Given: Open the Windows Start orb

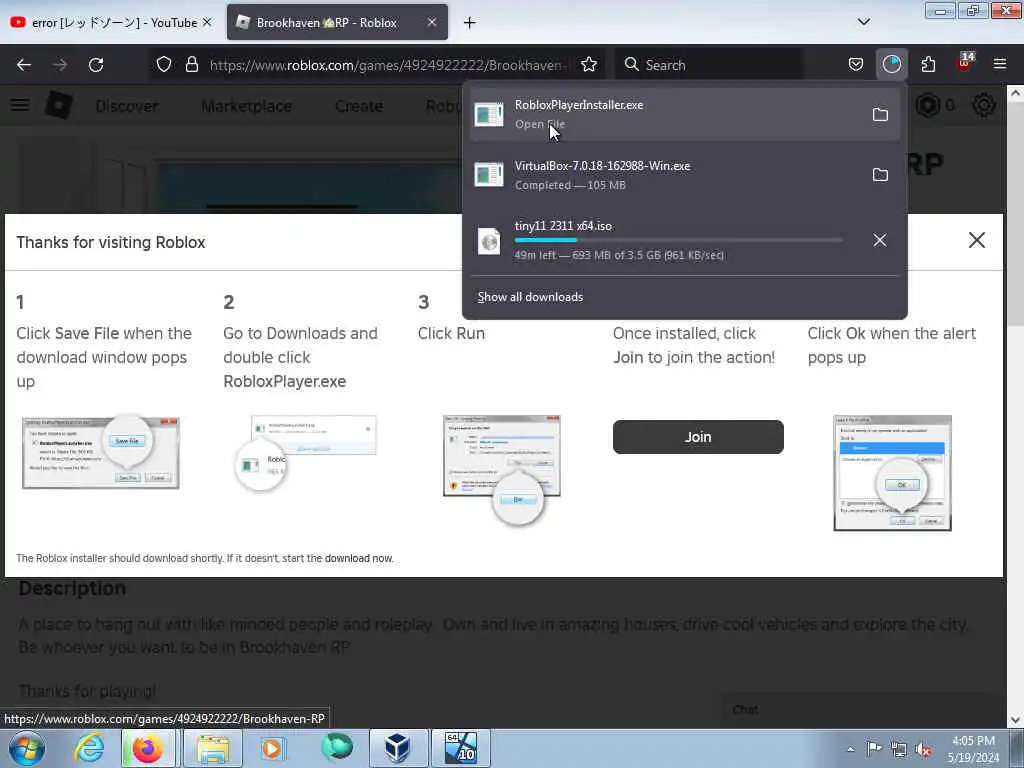Looking at the screenshot, I should [27, 748].
